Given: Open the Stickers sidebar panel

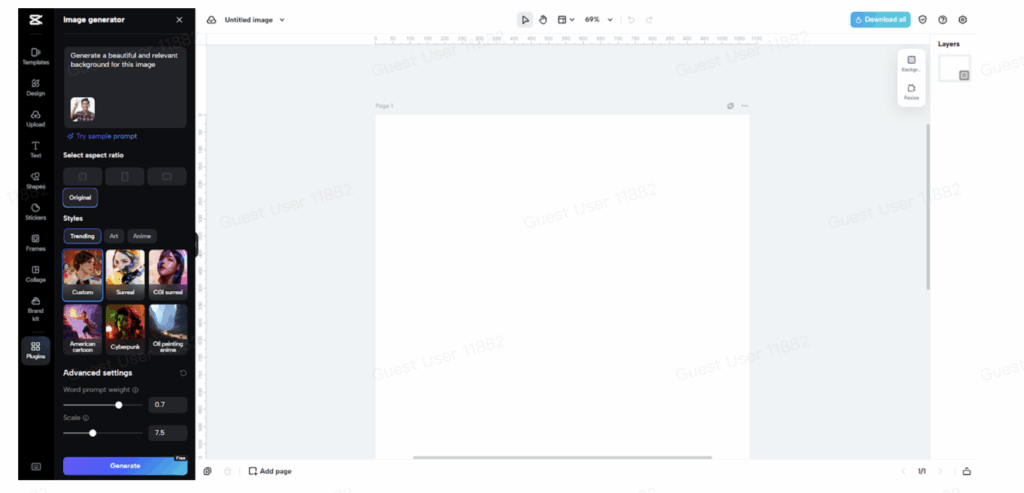Looking at the screenshot, I should (35, 211).
